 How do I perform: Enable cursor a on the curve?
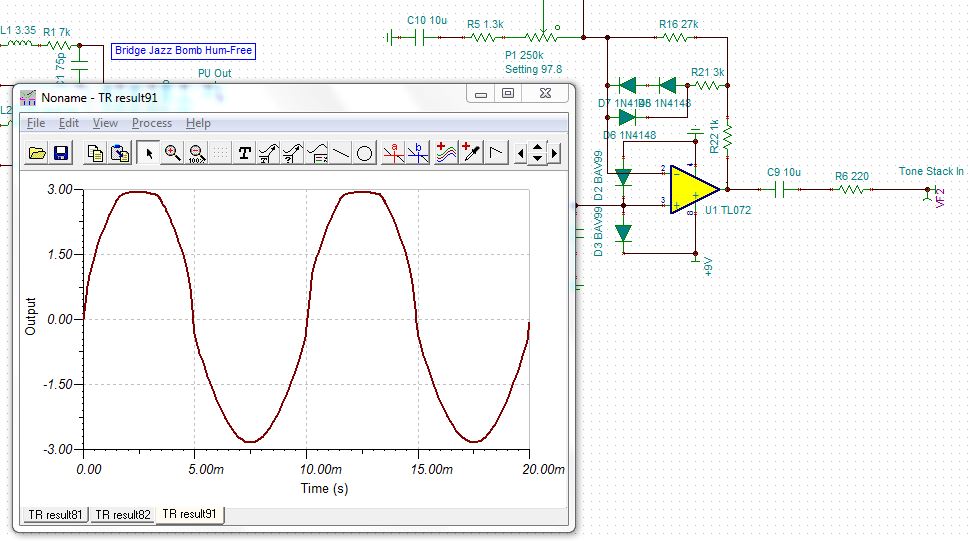(x=393, y=153)
